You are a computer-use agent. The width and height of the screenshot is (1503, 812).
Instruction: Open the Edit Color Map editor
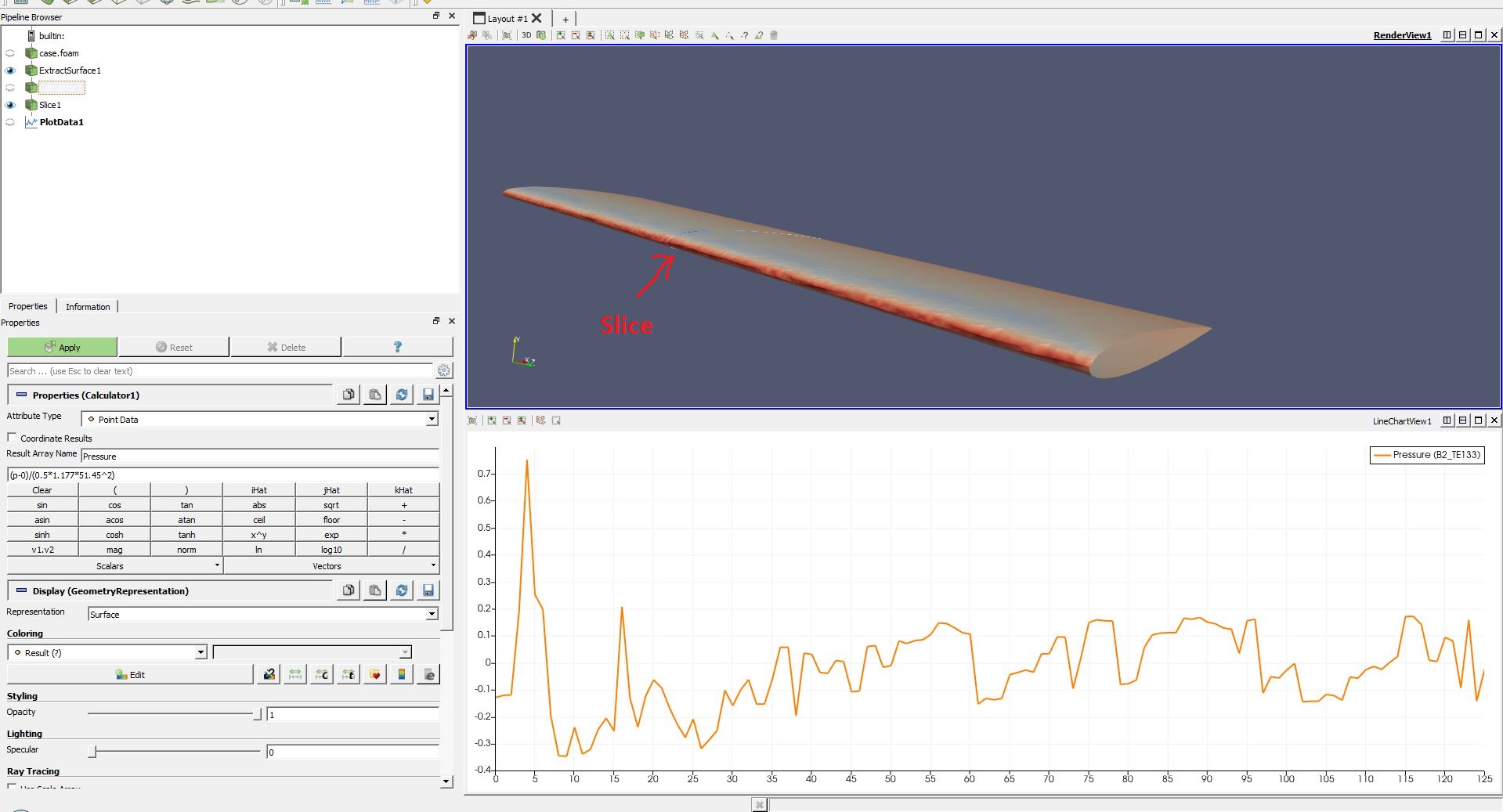click(x=131, y=673)
